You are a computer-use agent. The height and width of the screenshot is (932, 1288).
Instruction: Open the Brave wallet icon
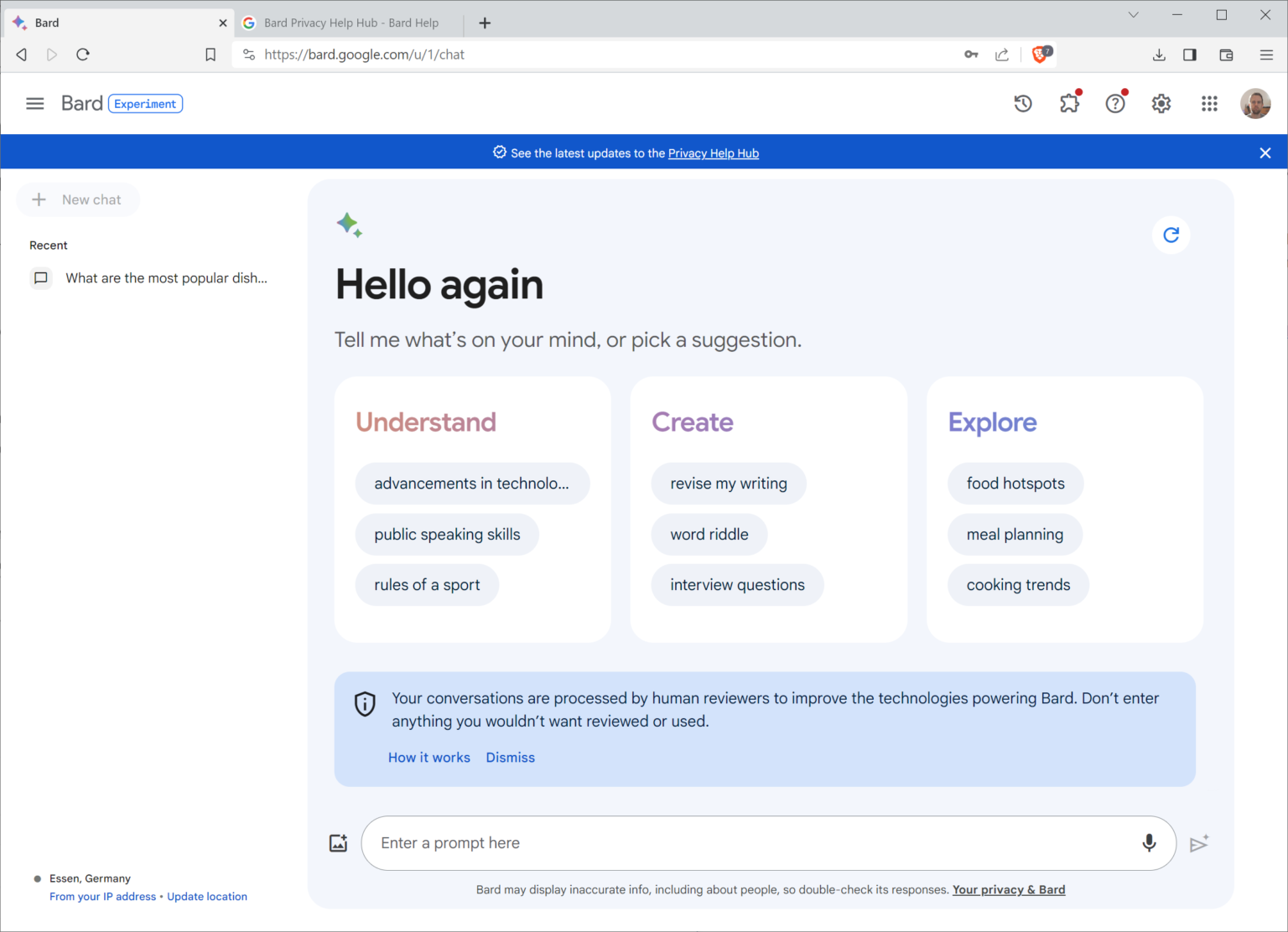click(x=1226, y=54)
